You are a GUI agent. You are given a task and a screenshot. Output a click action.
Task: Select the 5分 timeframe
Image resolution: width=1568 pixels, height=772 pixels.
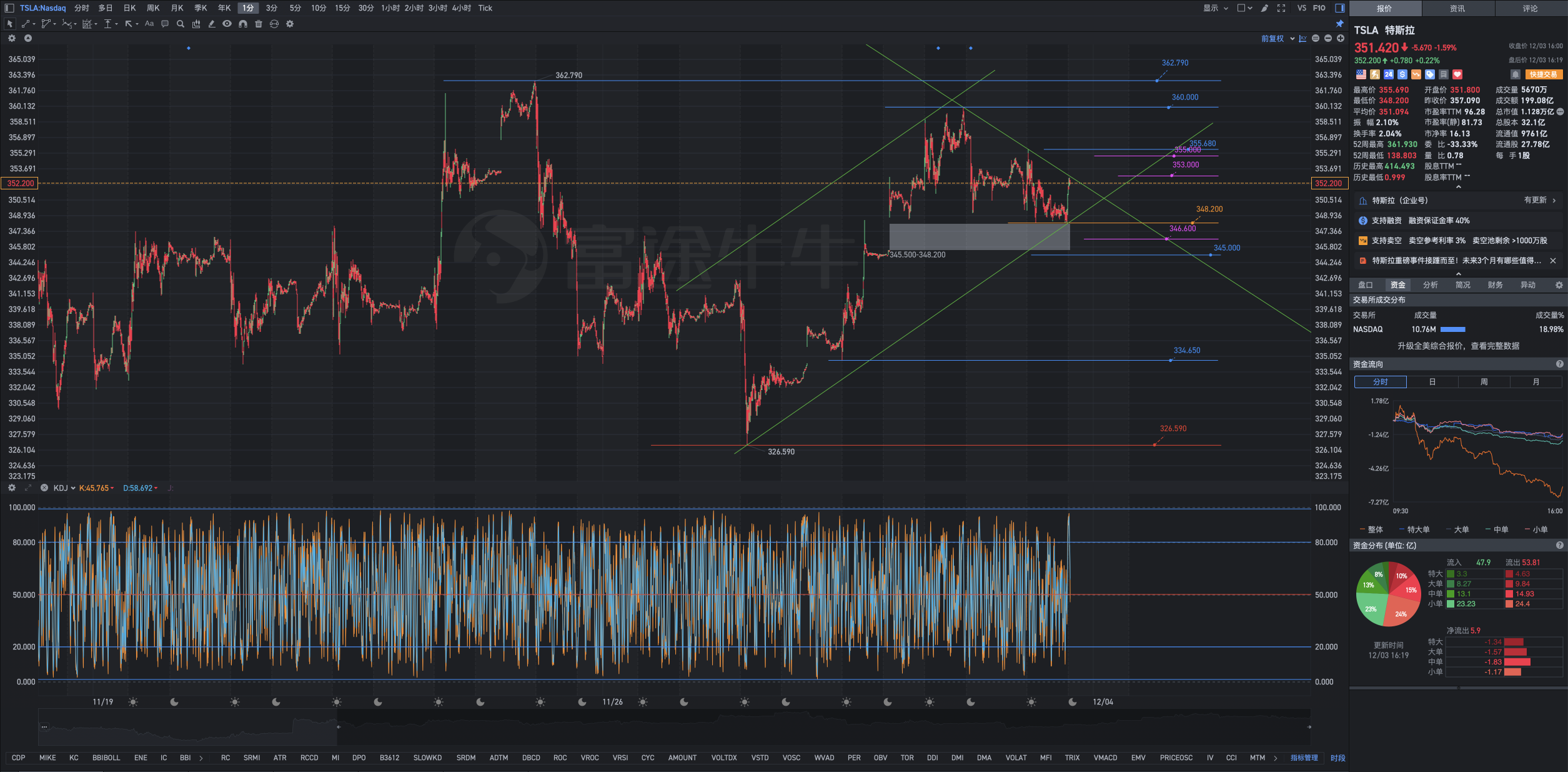295,8
